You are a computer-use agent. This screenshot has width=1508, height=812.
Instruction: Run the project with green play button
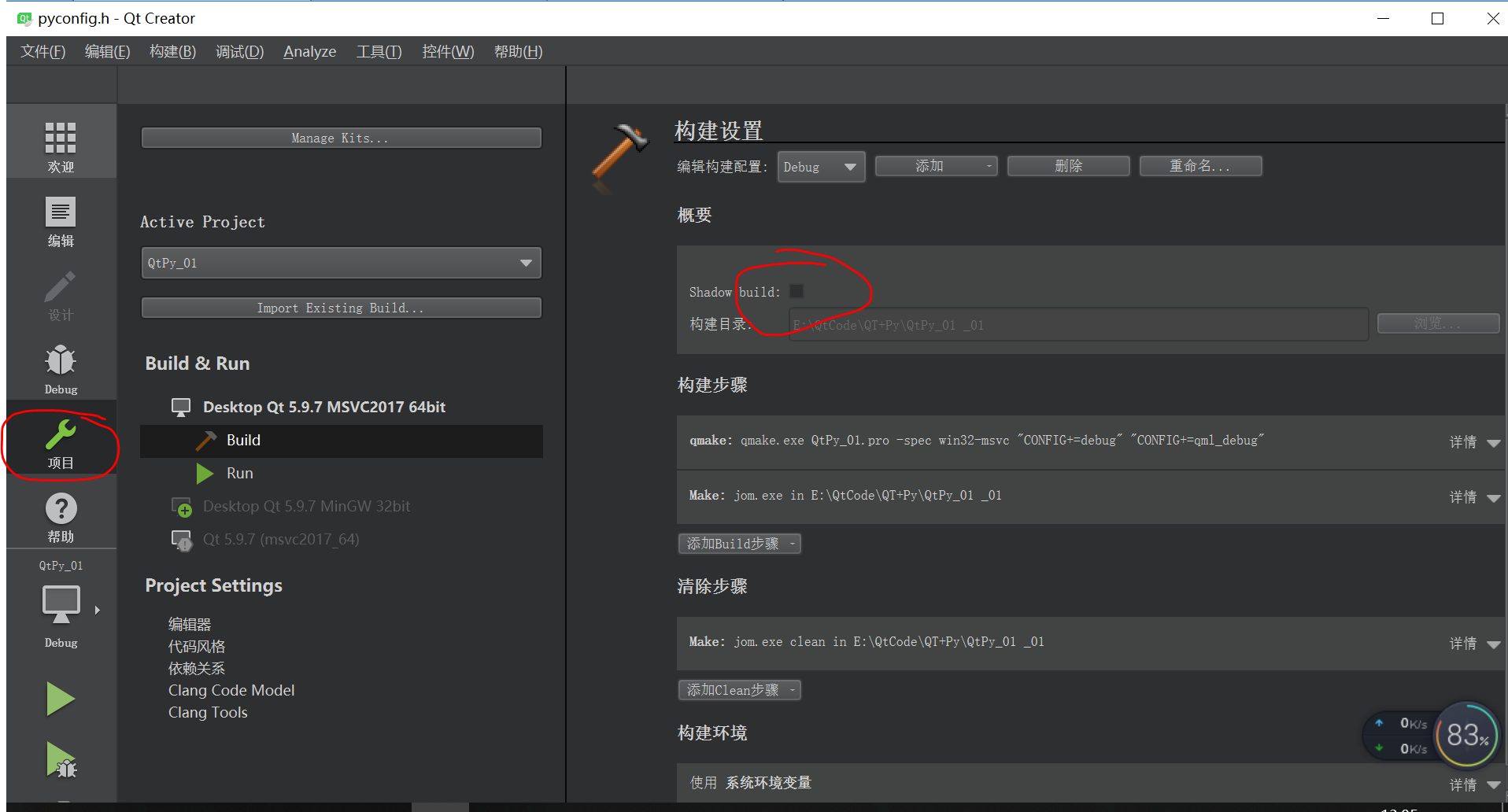pos(61,699)
